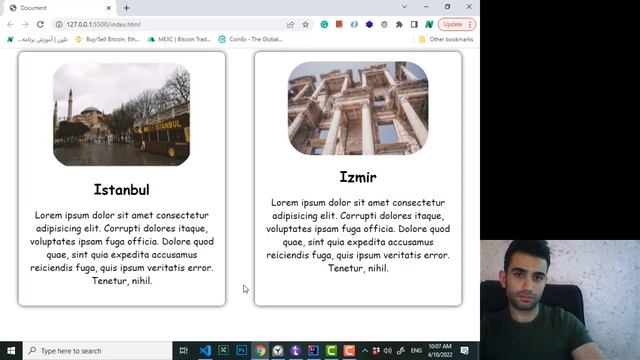The width and height of the screenshot is (640, 360).
Task: Open the clock app icon on taskbar
Action: 278,351
